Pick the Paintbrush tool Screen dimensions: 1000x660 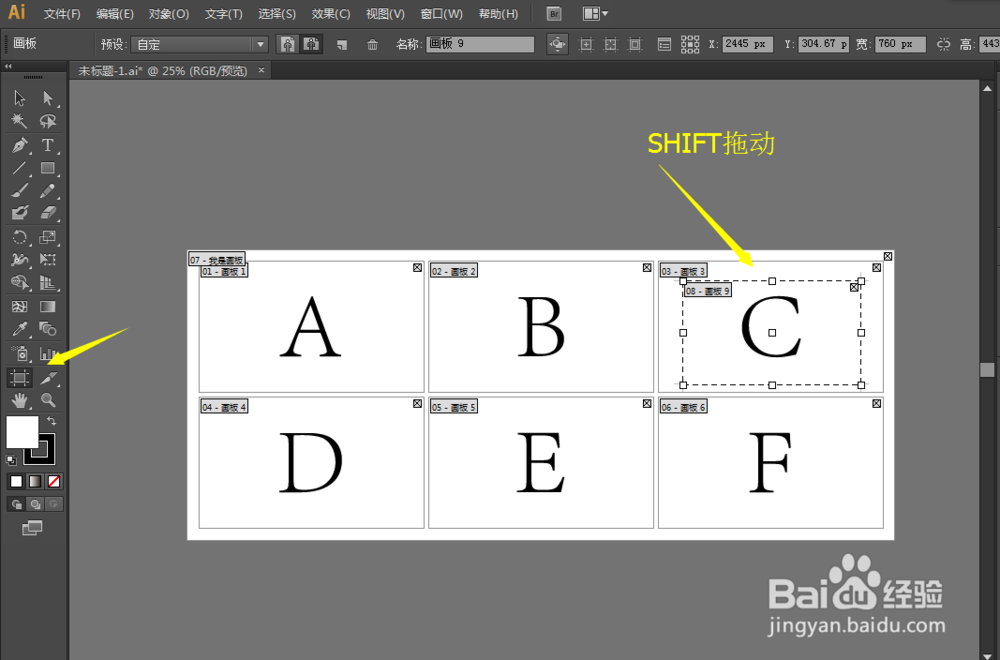[x=19, y=191]
